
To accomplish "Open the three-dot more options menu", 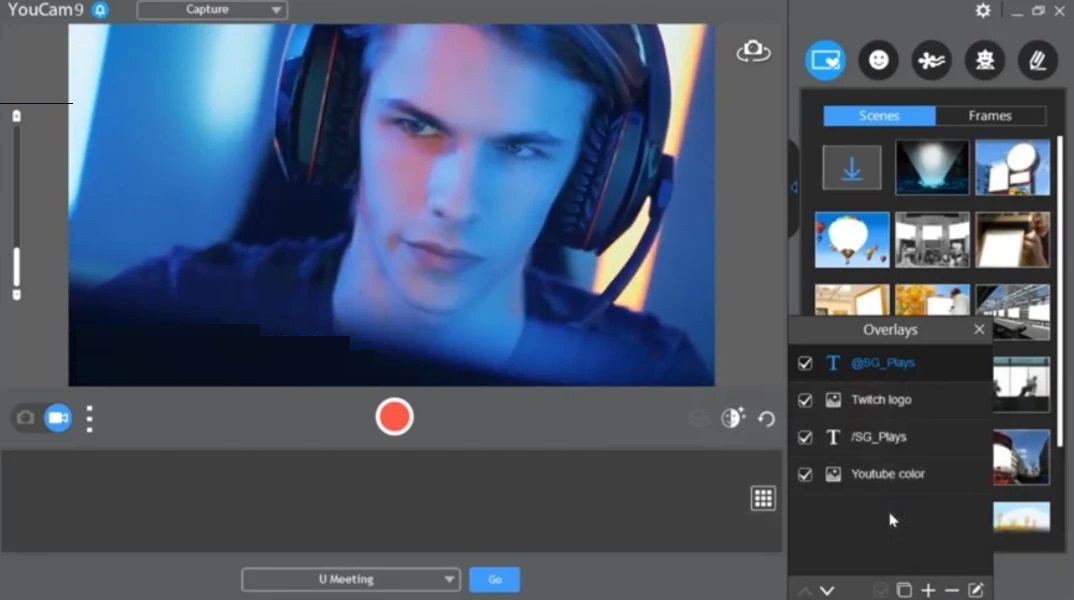I will coord(90,418).
